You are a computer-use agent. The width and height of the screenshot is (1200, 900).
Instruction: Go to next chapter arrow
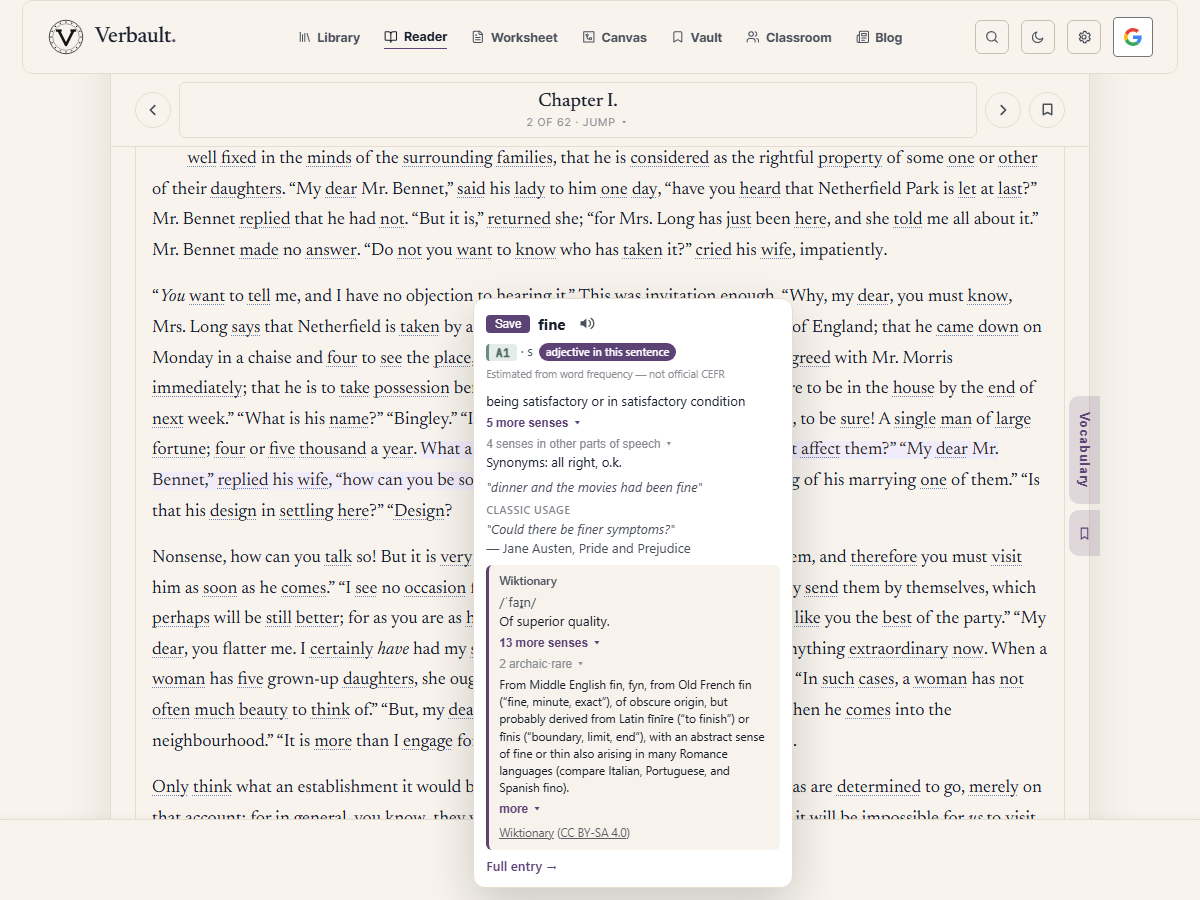(x=1003, y=110)
